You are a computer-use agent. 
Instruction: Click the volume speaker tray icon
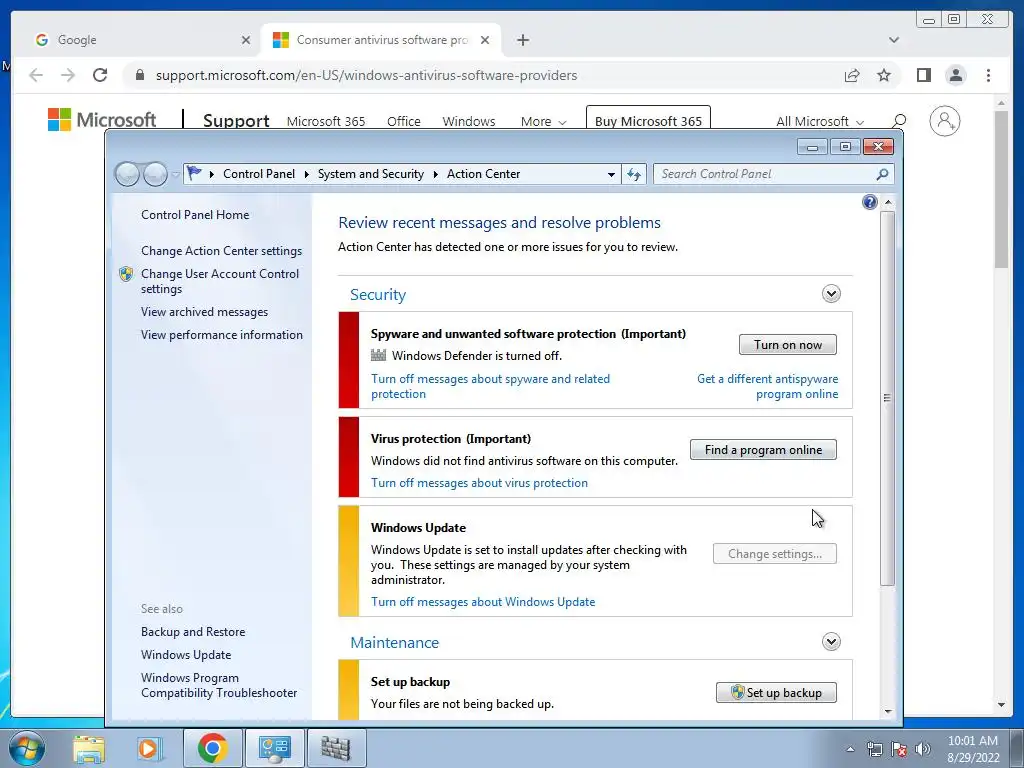923,749
